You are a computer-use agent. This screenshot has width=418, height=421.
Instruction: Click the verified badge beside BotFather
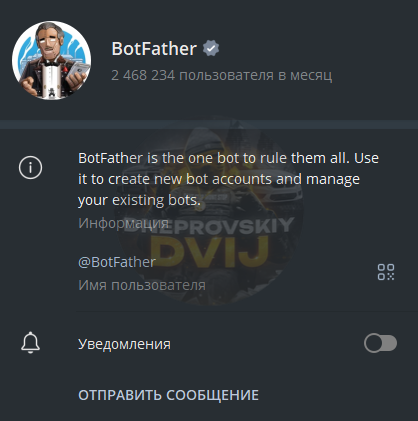[211, 49]
